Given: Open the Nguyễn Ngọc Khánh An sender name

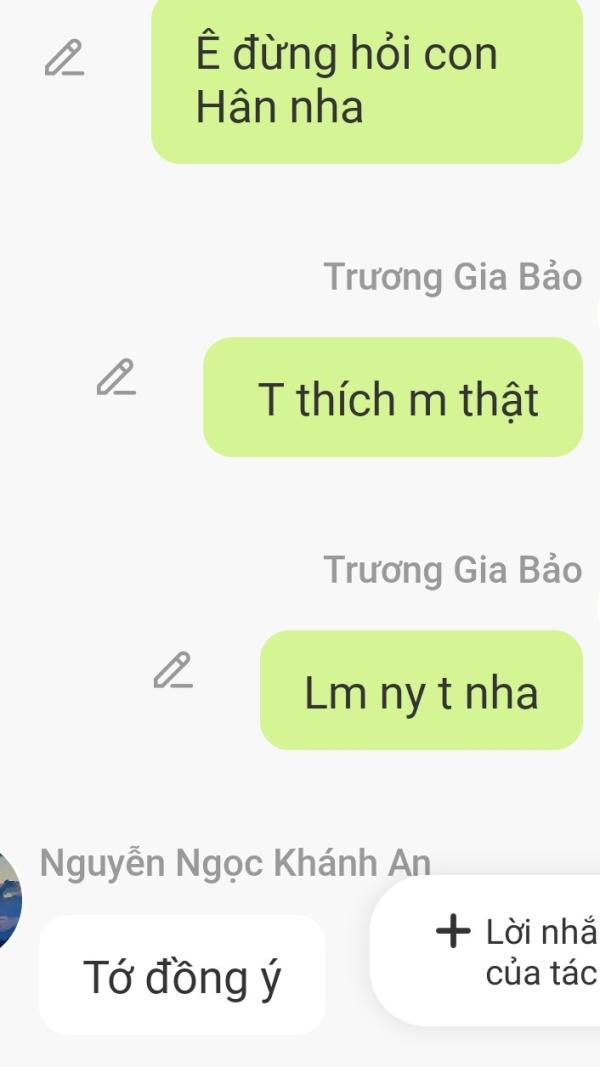Looking at the screenshot, I should tap(235, 864).
